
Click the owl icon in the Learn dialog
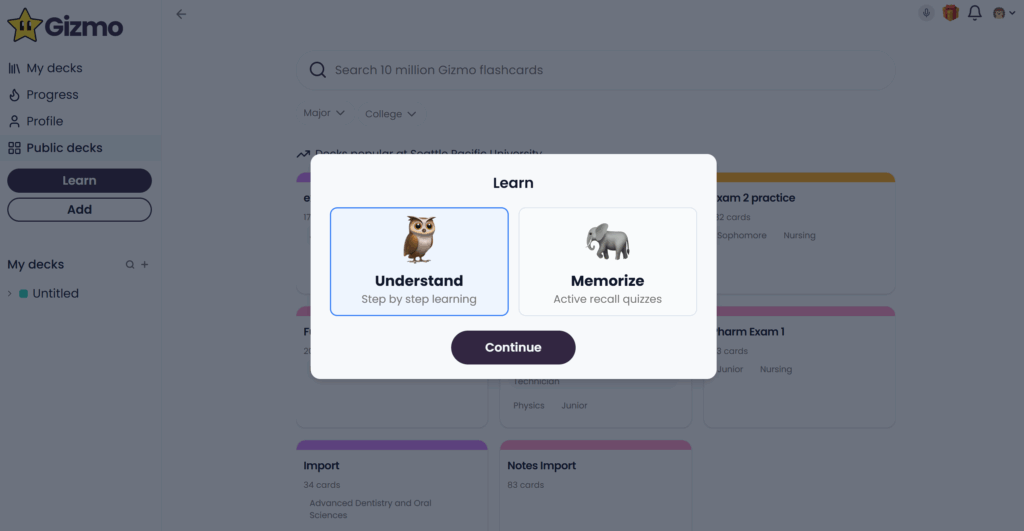coord(419,240)
